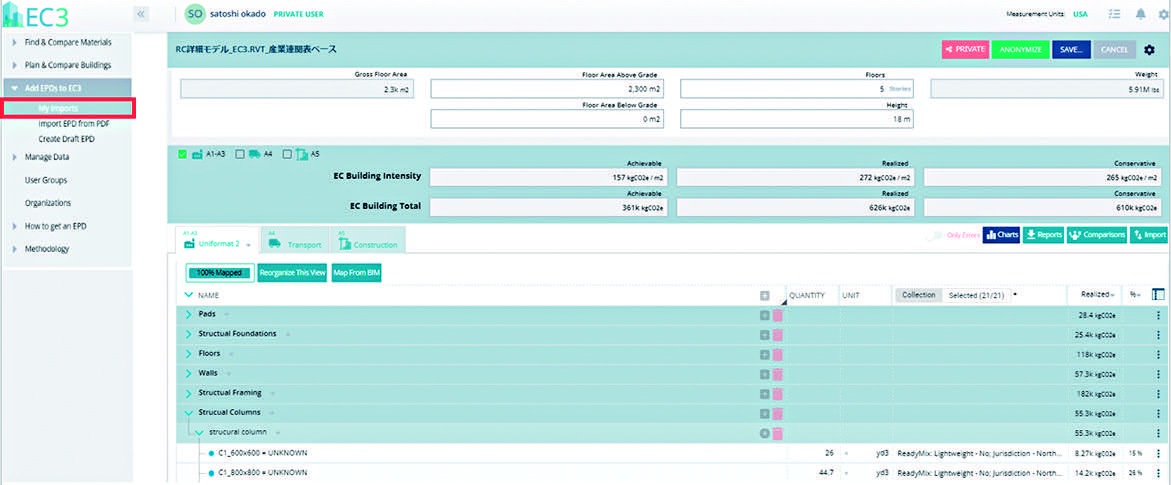Click the plus icon in the NAME header row
The width and height of the screenshot is (1171, 485).
pos(765,295)
